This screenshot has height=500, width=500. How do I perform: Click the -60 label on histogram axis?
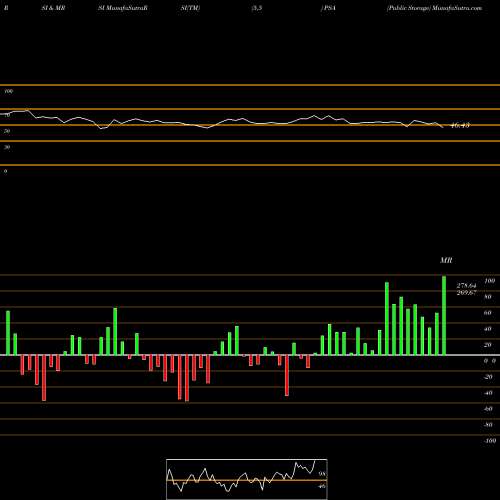tap(488, 409)
